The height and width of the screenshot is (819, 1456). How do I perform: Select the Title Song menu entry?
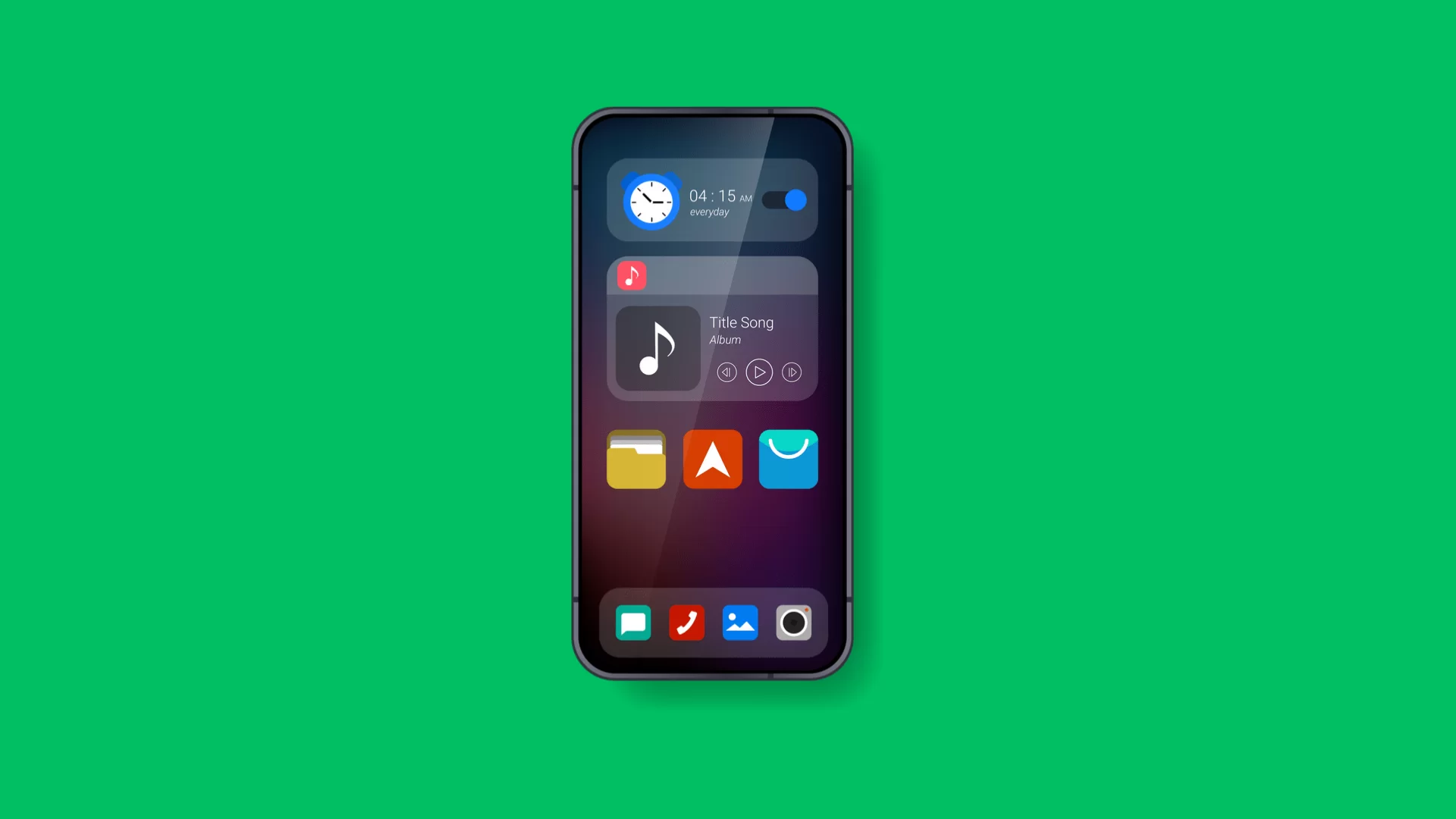(x=740, y=322)
